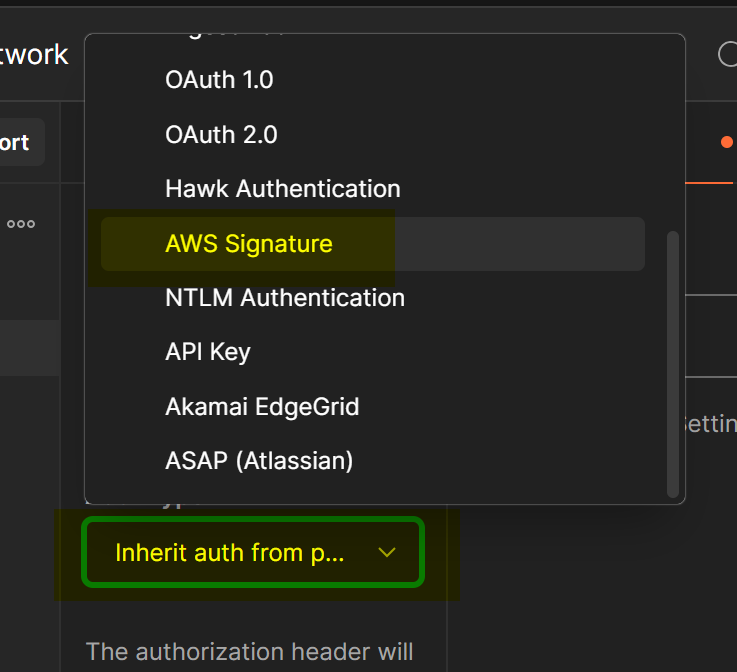The height and width of the screenshot is (672, 737).
Task: Click the orange unsaved-changes dot on the tab
Action: click(727, 142)
